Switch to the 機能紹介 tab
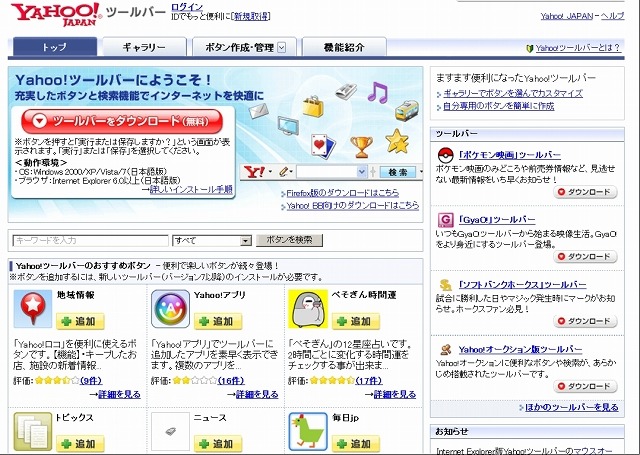This screenshot has width=640, height=455. click(x=344, y=47)
